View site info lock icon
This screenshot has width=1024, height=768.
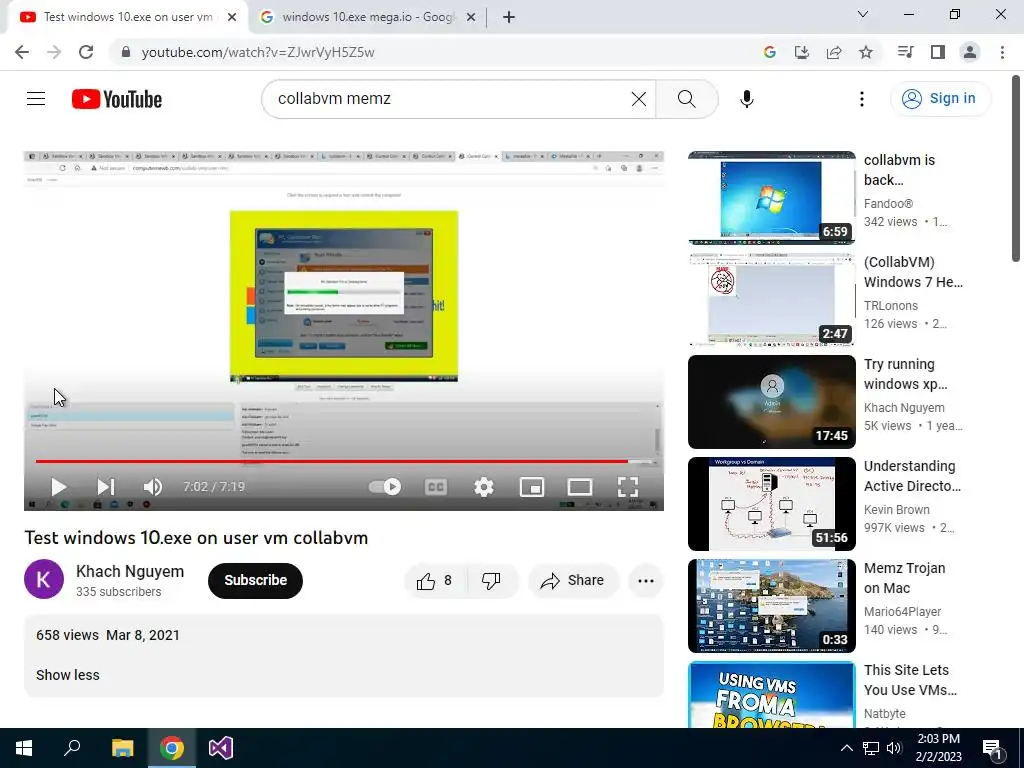[126, 52]
